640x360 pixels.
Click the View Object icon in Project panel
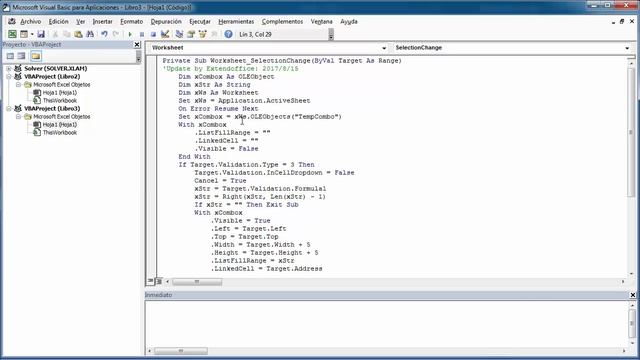[22, 56]
